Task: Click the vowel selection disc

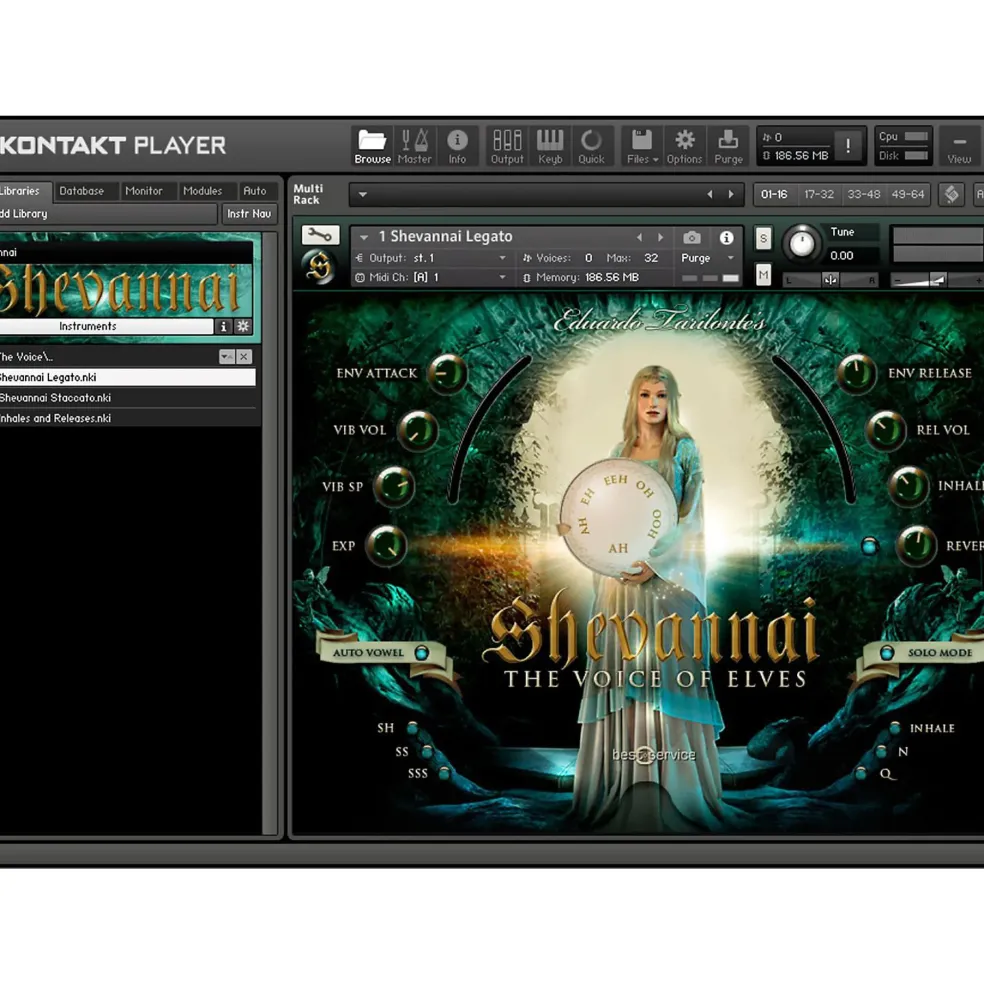Action: 619,517
